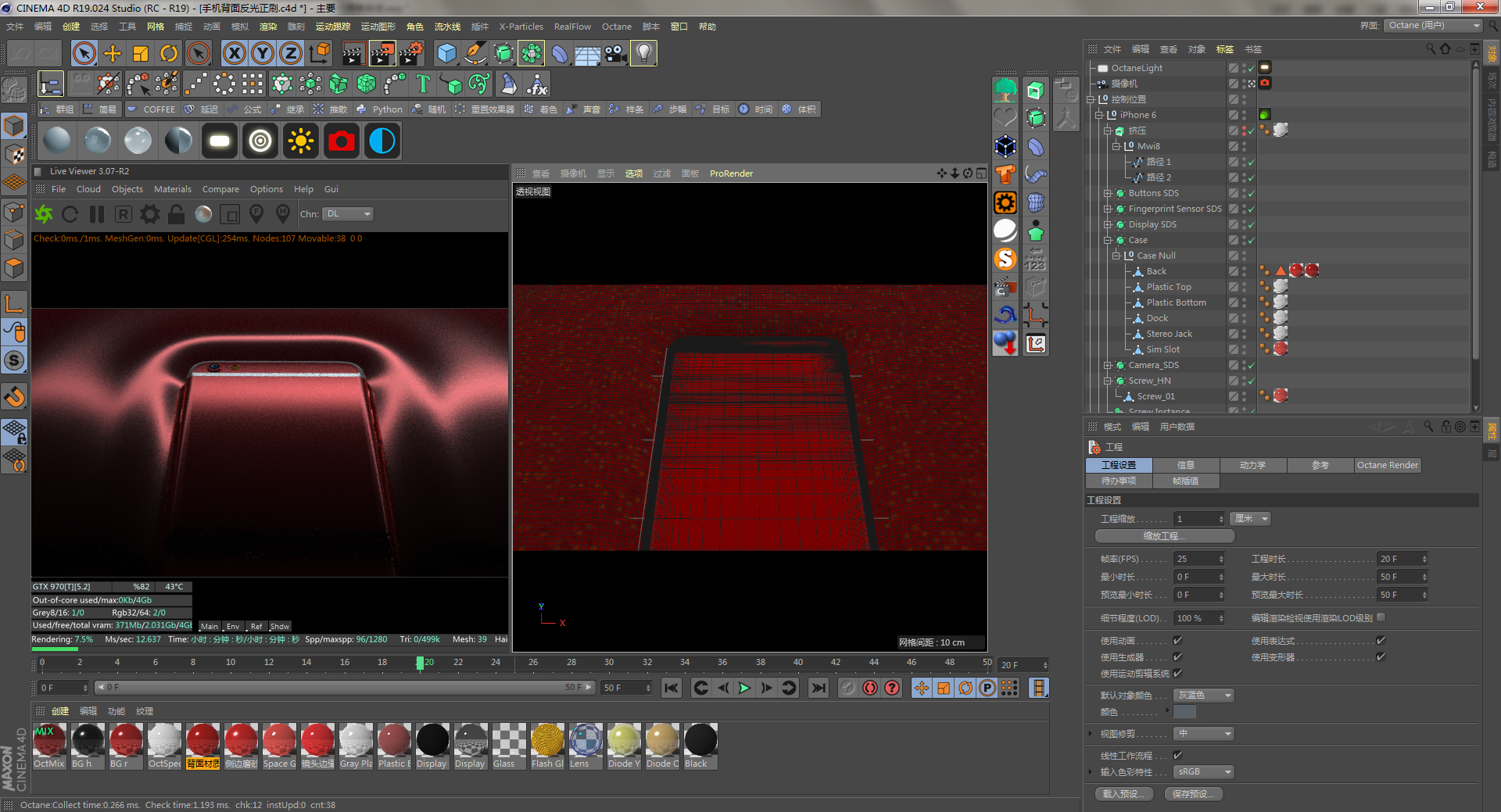
Task: Toggle X axis lock
Action: [234, 53]
